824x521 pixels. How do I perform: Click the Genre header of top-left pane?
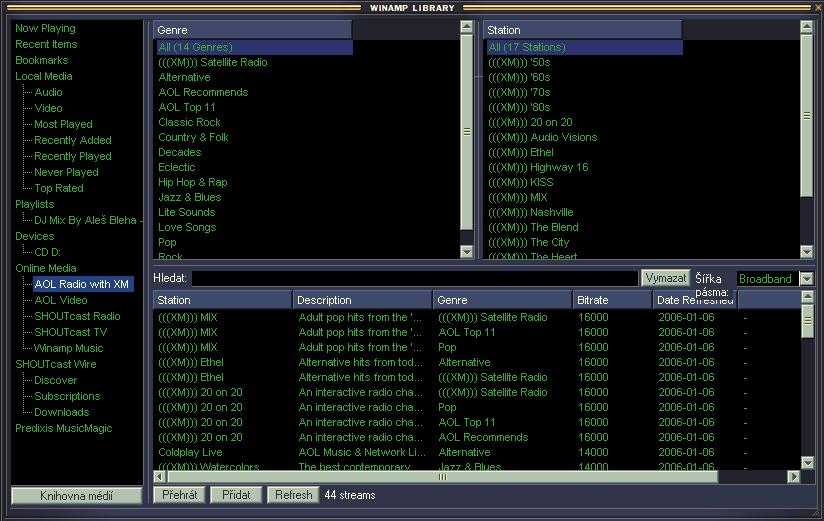[x=252, y=30]
